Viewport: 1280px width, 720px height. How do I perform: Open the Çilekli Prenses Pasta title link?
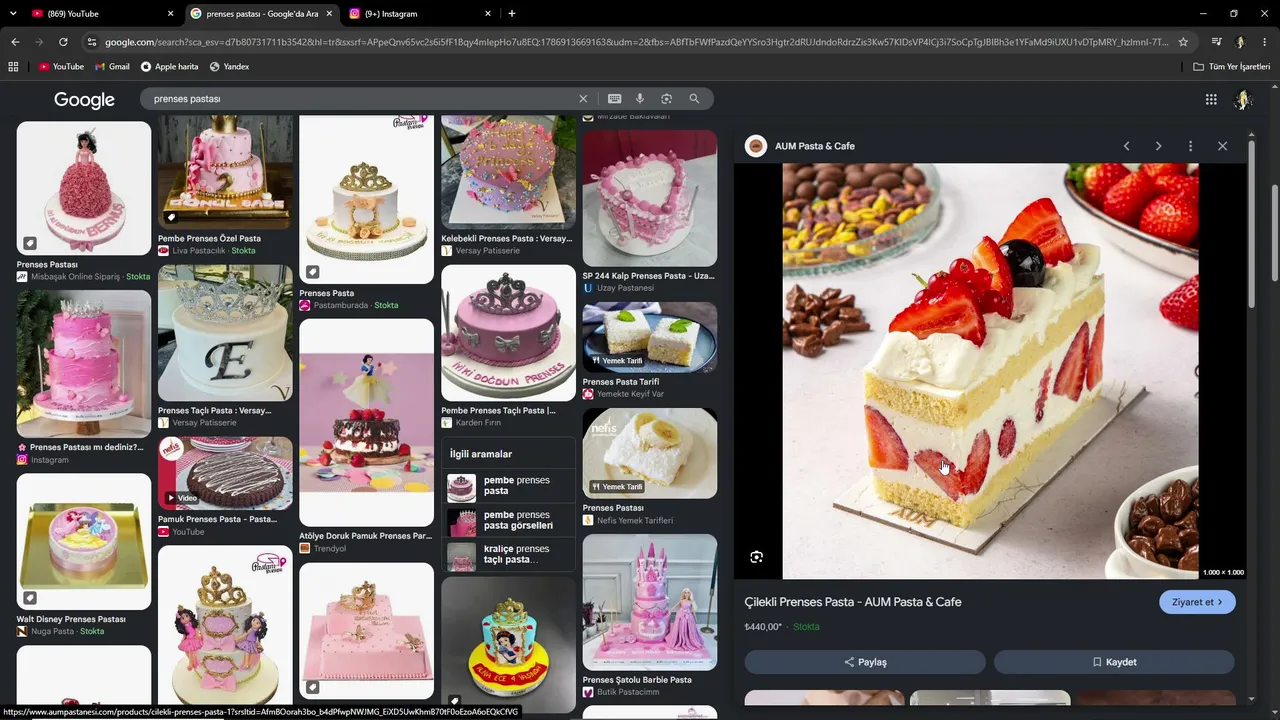(x=853, y=602)
